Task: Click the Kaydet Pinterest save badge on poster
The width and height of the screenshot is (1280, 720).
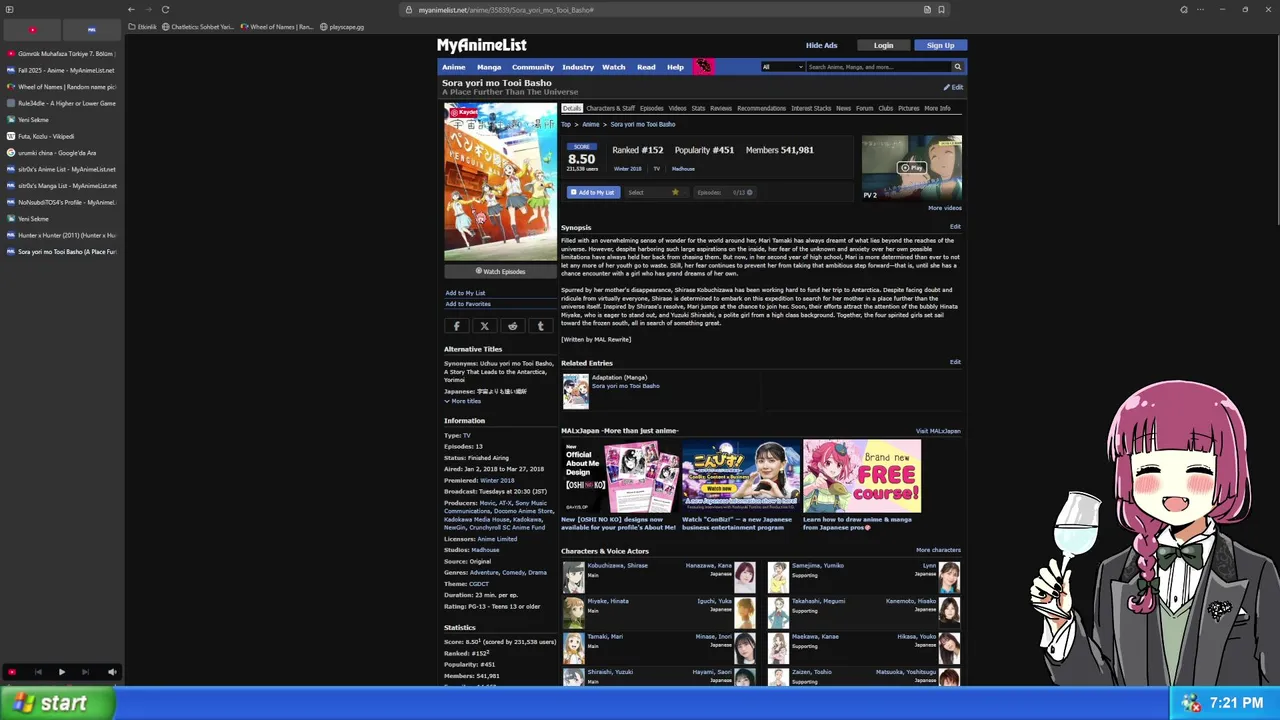Action: click(x=464, y=112)
